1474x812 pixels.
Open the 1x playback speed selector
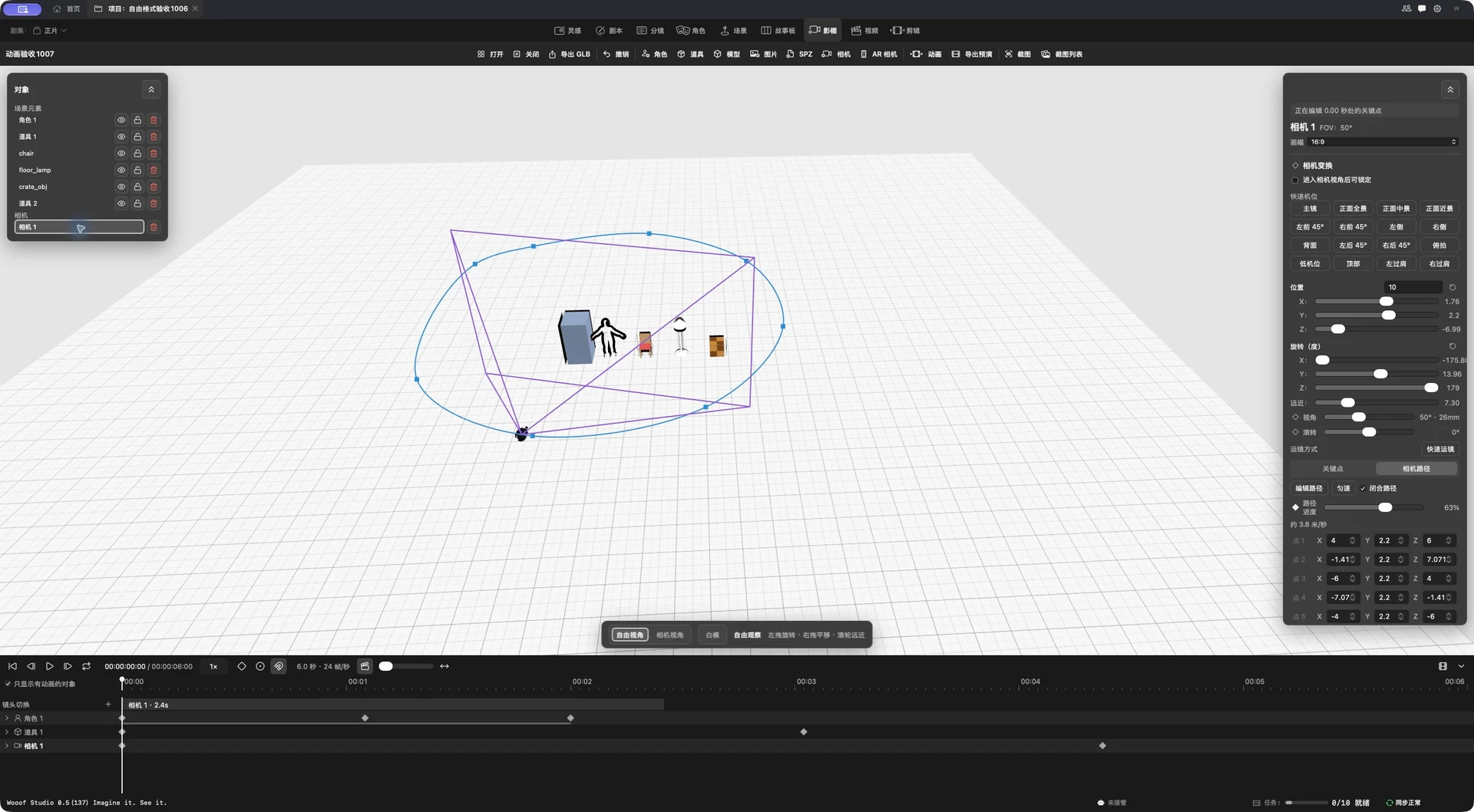tap(213, 666)
